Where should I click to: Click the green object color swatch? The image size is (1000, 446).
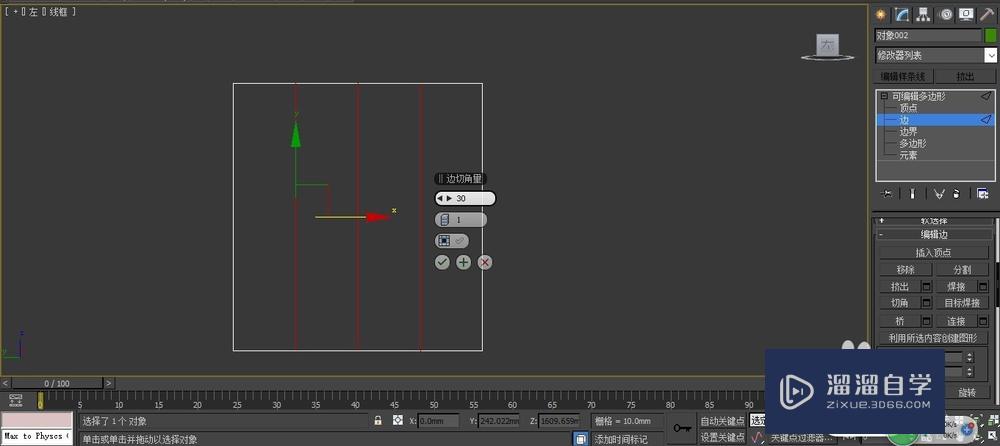pos(990,36)
